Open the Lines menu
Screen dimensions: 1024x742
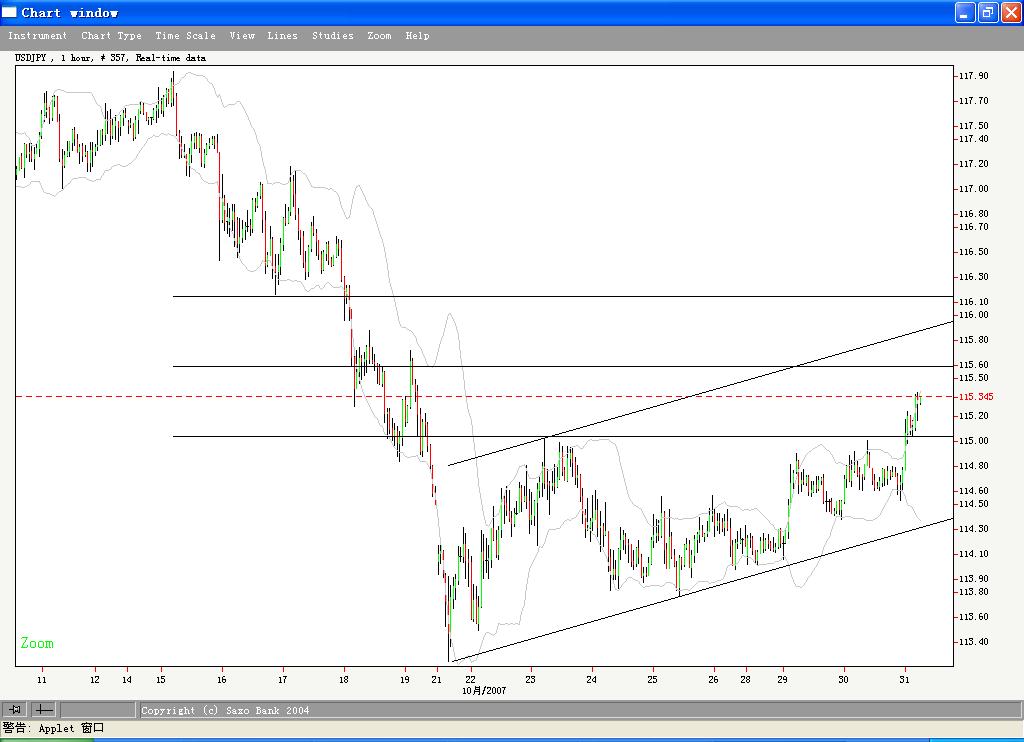click(282, 36)
